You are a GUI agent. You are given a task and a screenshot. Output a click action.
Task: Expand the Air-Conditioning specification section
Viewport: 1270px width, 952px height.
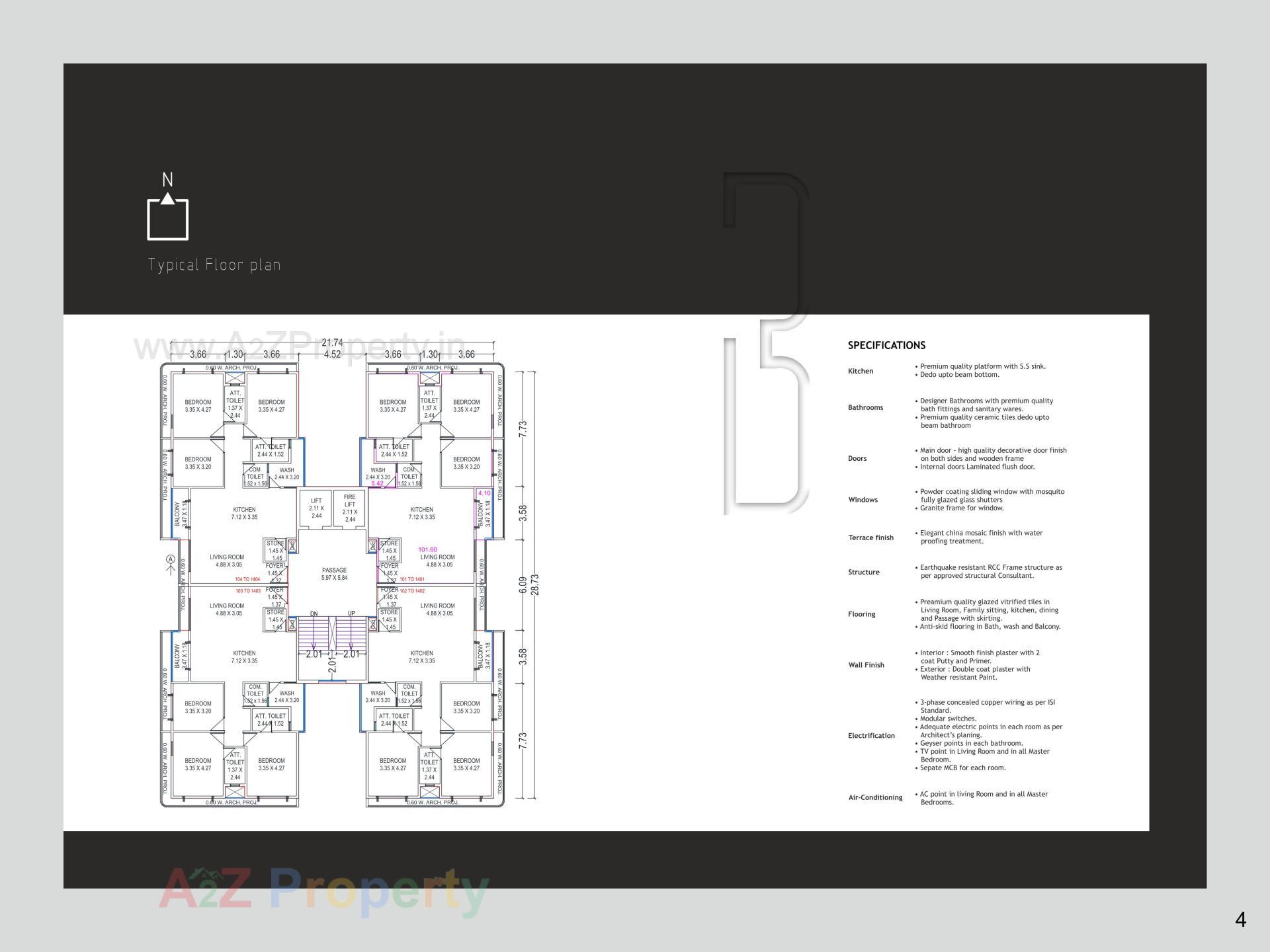[x=875, y=797]
